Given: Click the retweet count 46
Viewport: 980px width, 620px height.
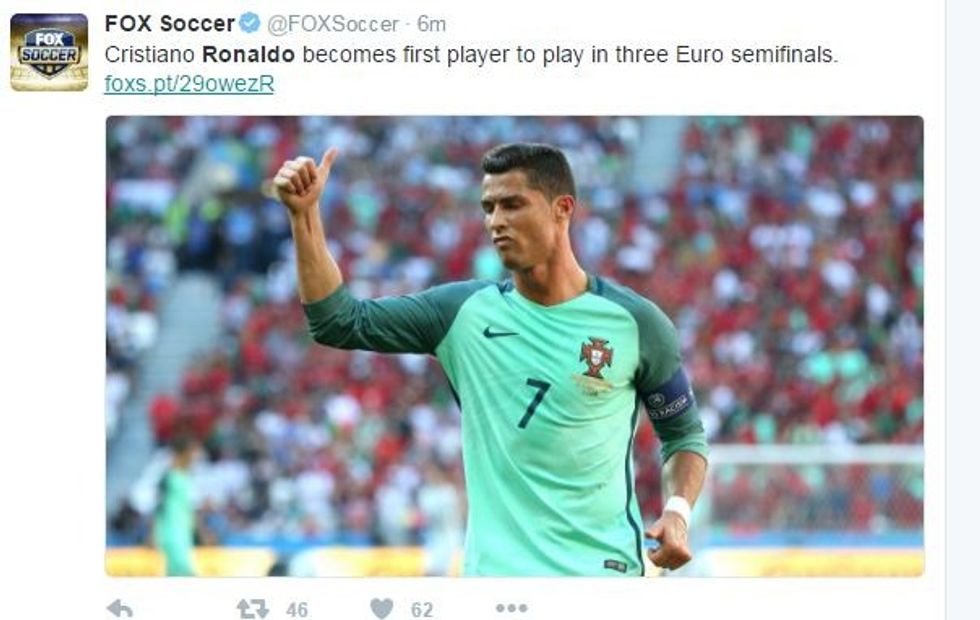Looking at the screenshot, I should pyautogui.click(x=297, y=609).
